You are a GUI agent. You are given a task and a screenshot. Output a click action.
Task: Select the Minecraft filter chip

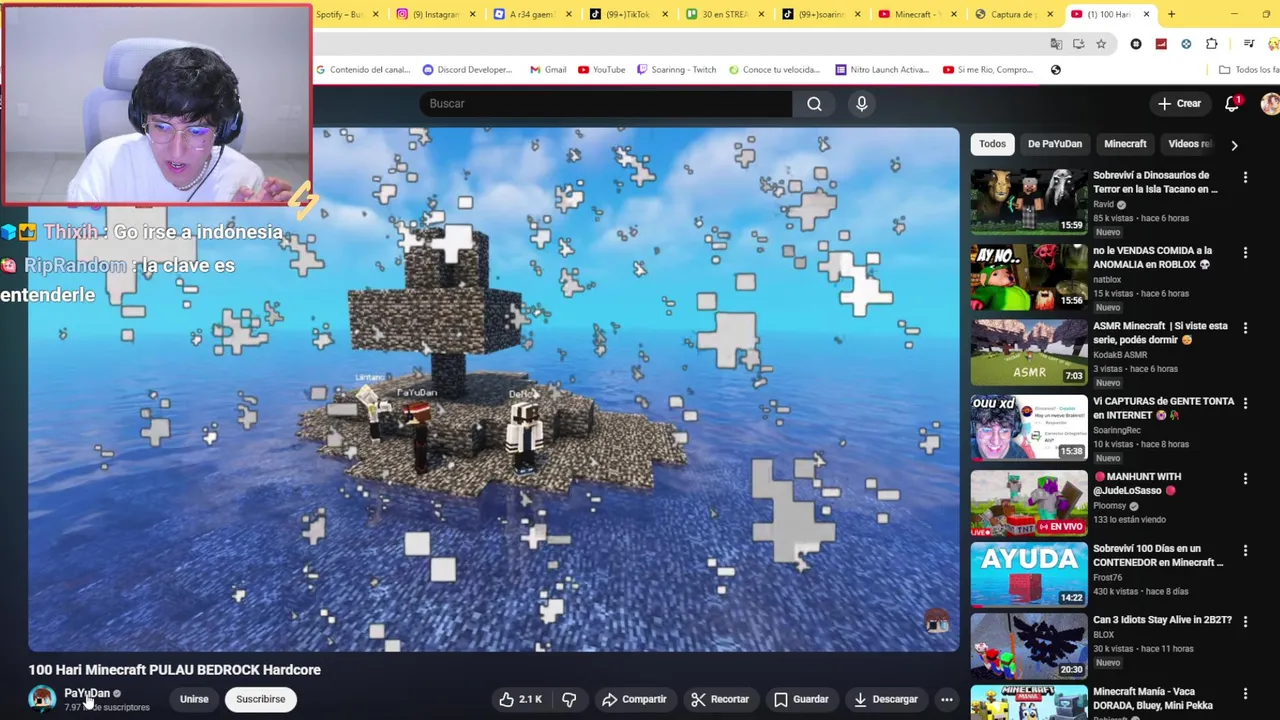[1125, 144]
